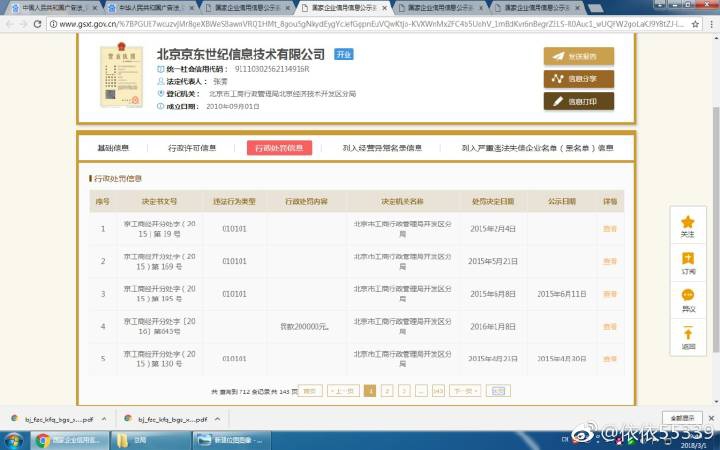Click the image viewer taskbar button

[x=231, y=441]
